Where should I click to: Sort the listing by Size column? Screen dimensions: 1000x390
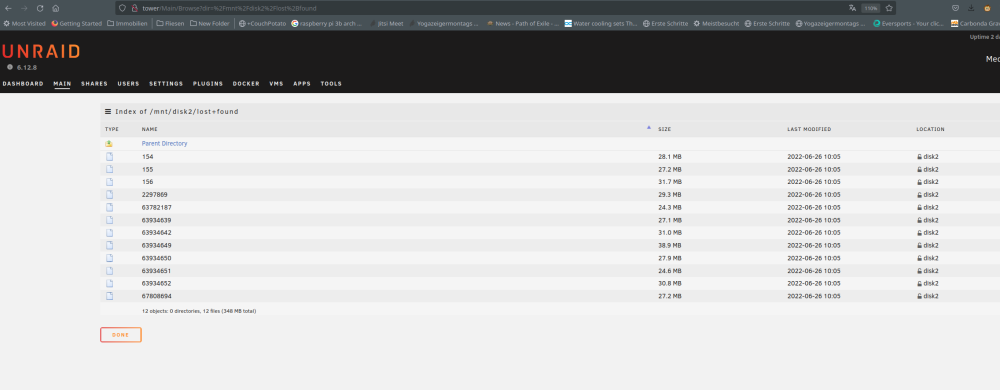click(x=665, y=129)
